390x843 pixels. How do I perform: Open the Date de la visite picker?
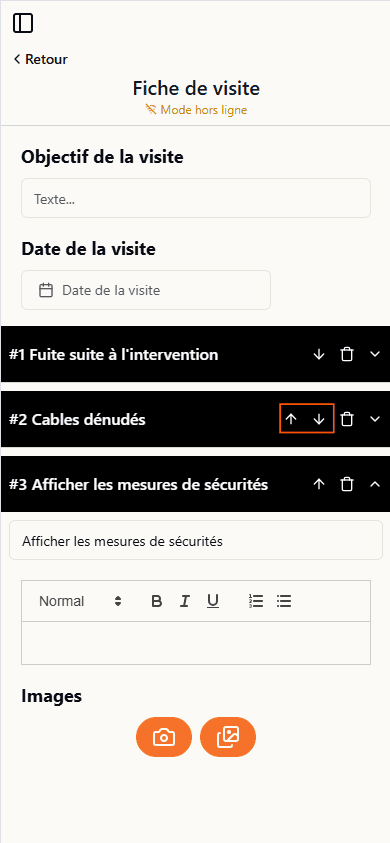(146, 290)
